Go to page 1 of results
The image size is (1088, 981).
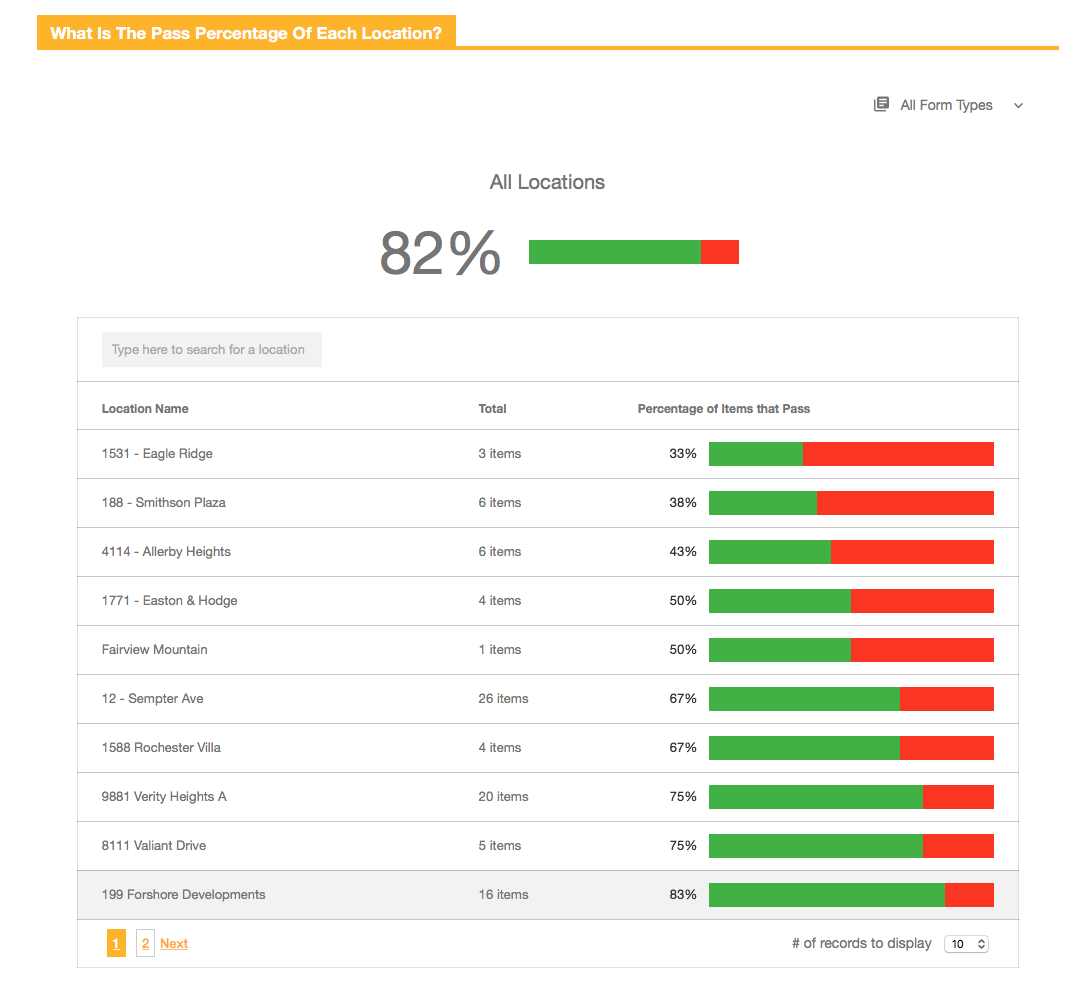tap(116, 944)
